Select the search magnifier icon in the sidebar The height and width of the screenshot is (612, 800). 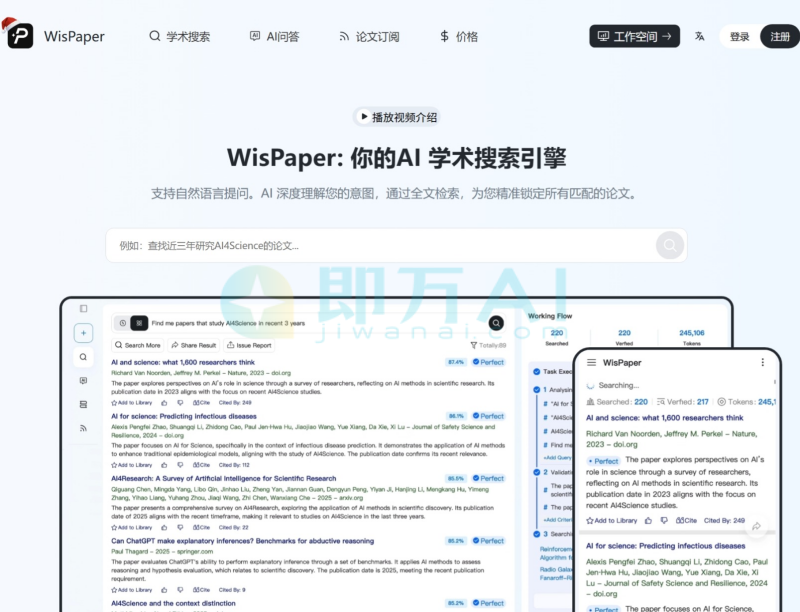(84, 357)
